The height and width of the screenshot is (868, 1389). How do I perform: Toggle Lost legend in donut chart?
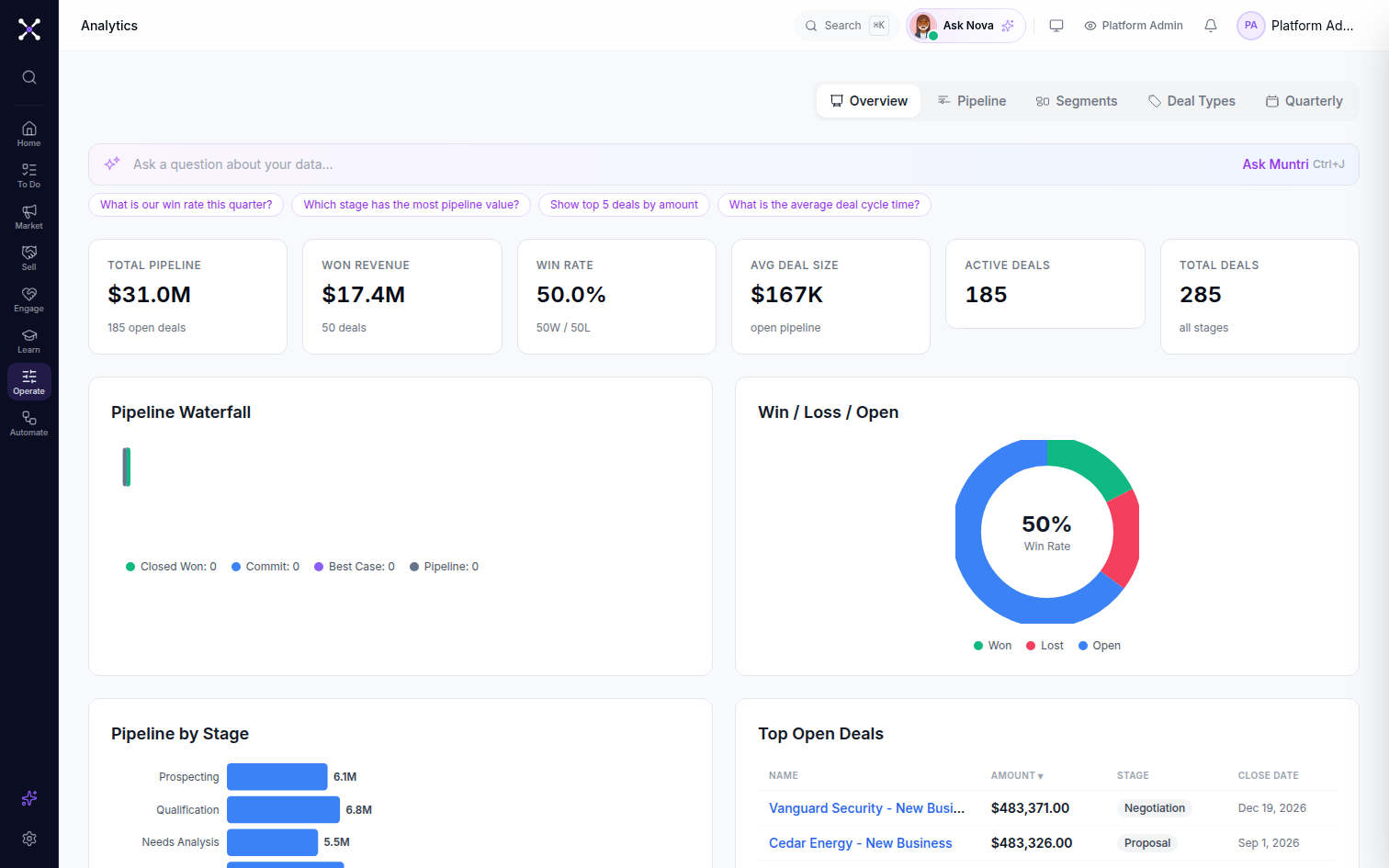[x=1045, y=646]
